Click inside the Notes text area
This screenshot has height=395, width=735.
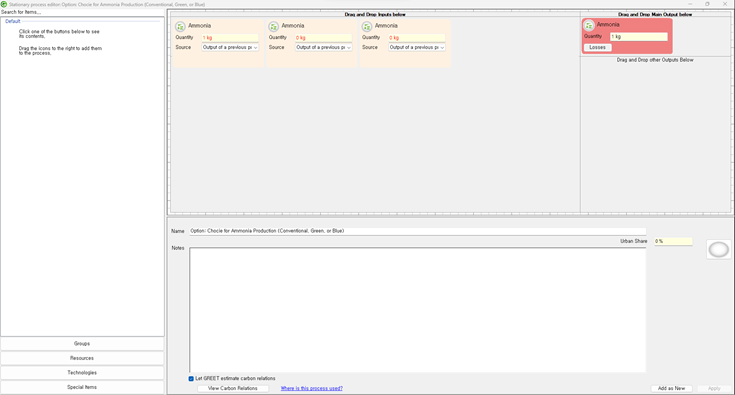pos(417,310)
